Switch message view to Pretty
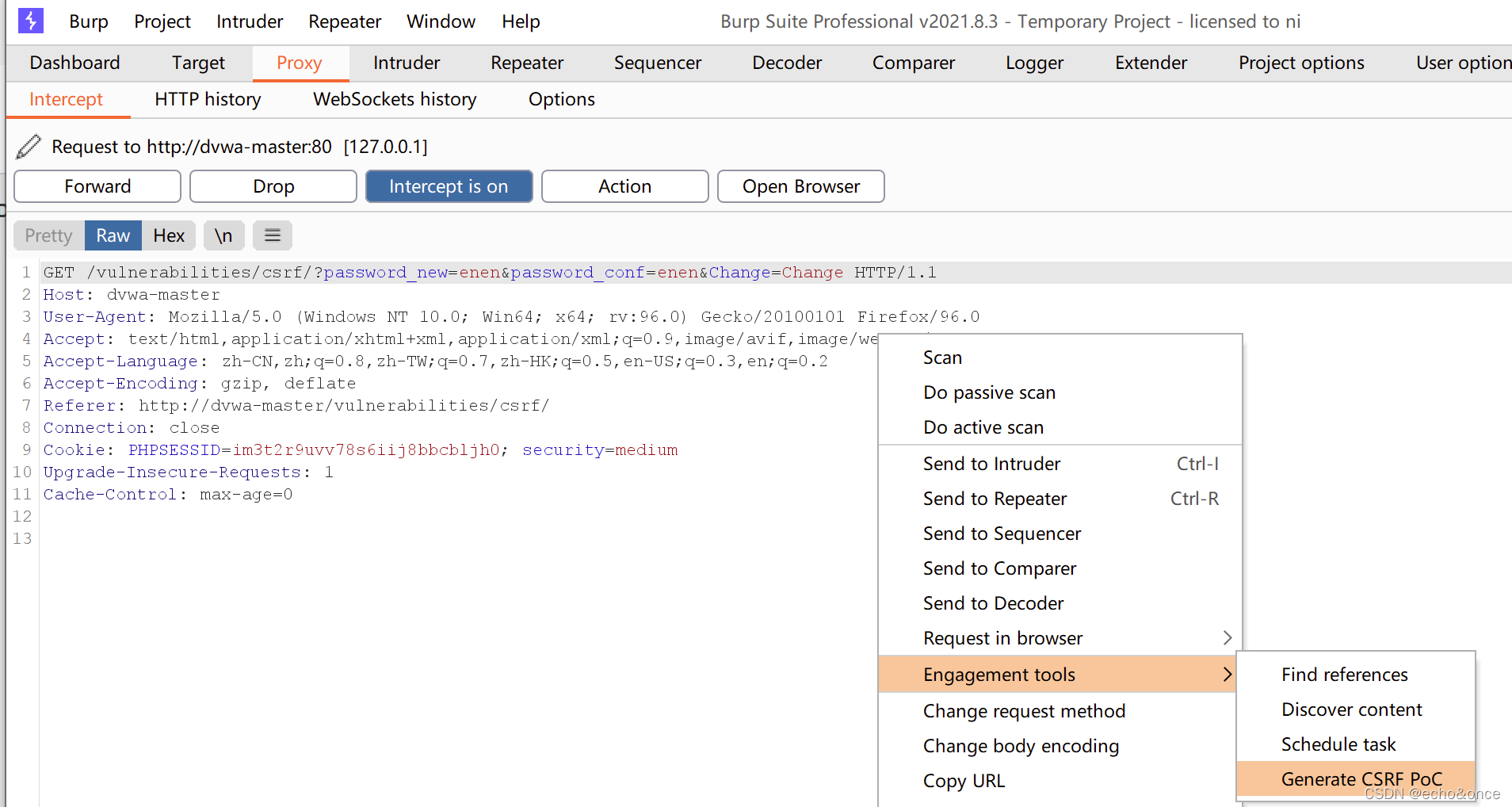The height and width of the screenshot is (807, 1512). pos(49,235)
